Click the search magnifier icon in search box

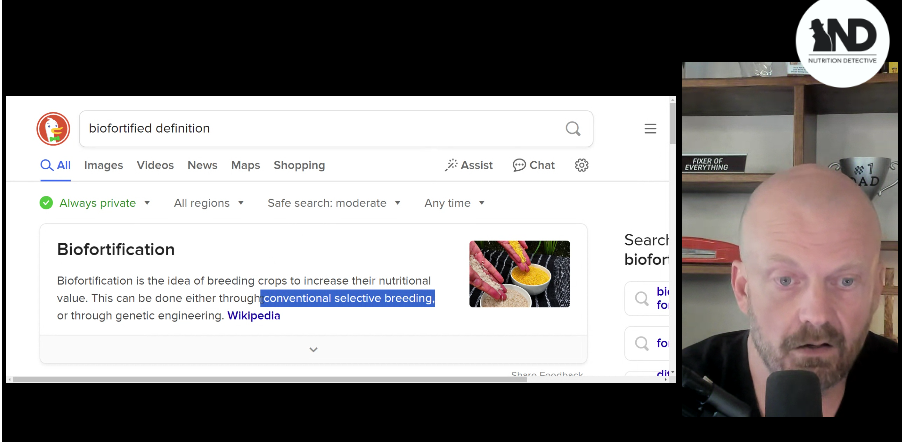tap(573, 128)
